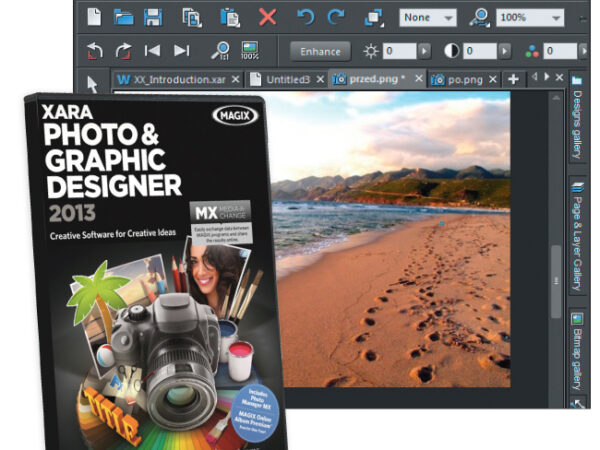Click the red Delete X icon
The width and height of the screenshot is (600, 450).
pos(267,17)
